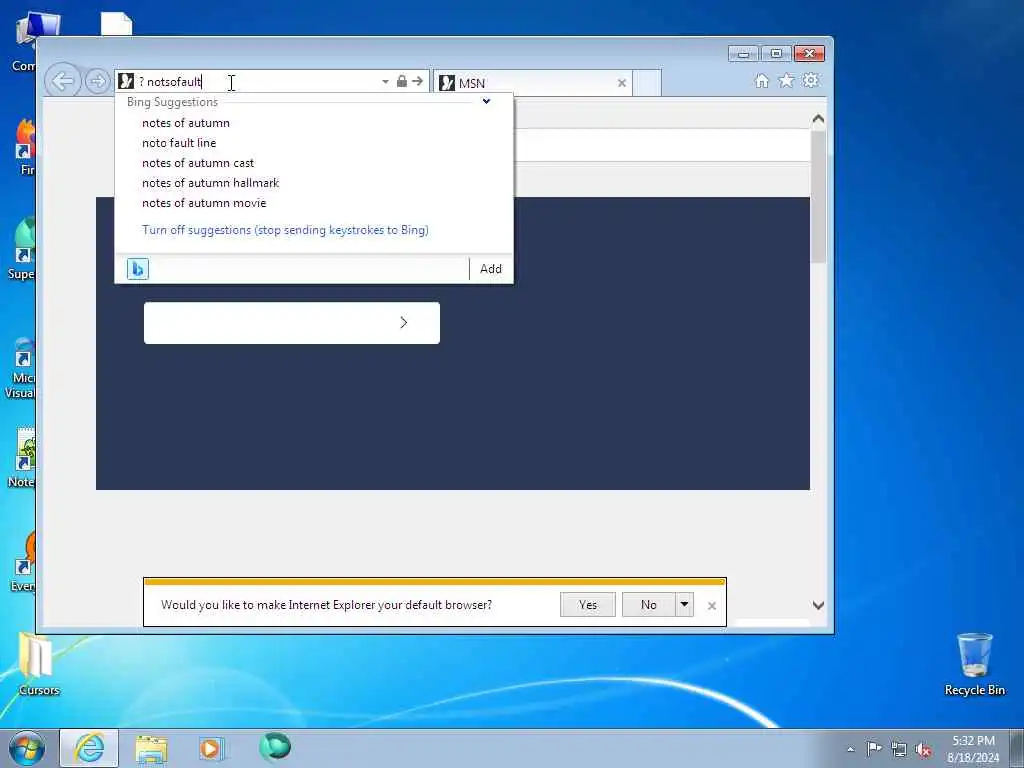Viewport: 1024px width, 768px height.
Task: Close the MSN tab
Action: coord(622,83)
